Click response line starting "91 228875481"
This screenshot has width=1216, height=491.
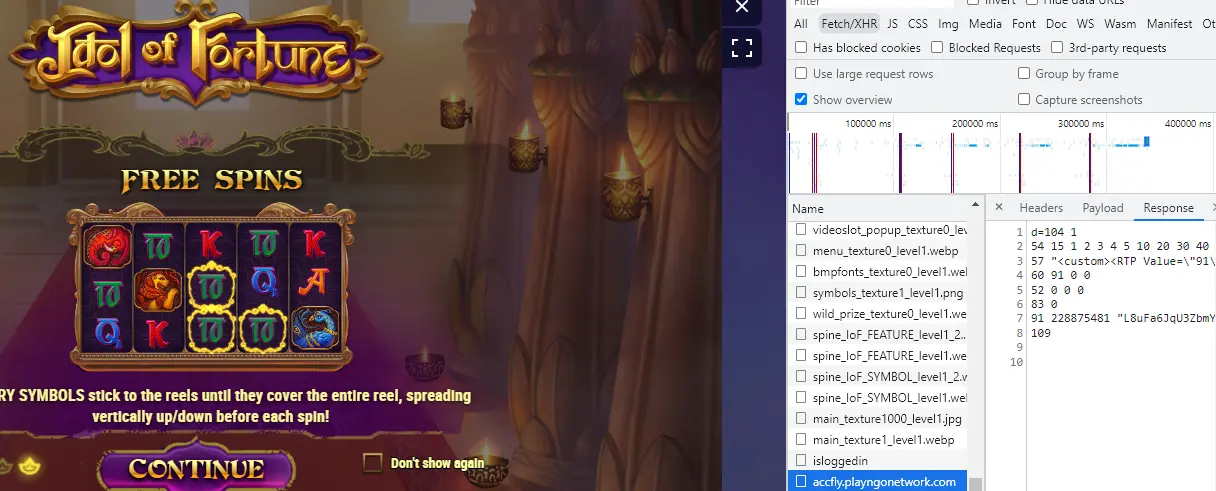1123,318
